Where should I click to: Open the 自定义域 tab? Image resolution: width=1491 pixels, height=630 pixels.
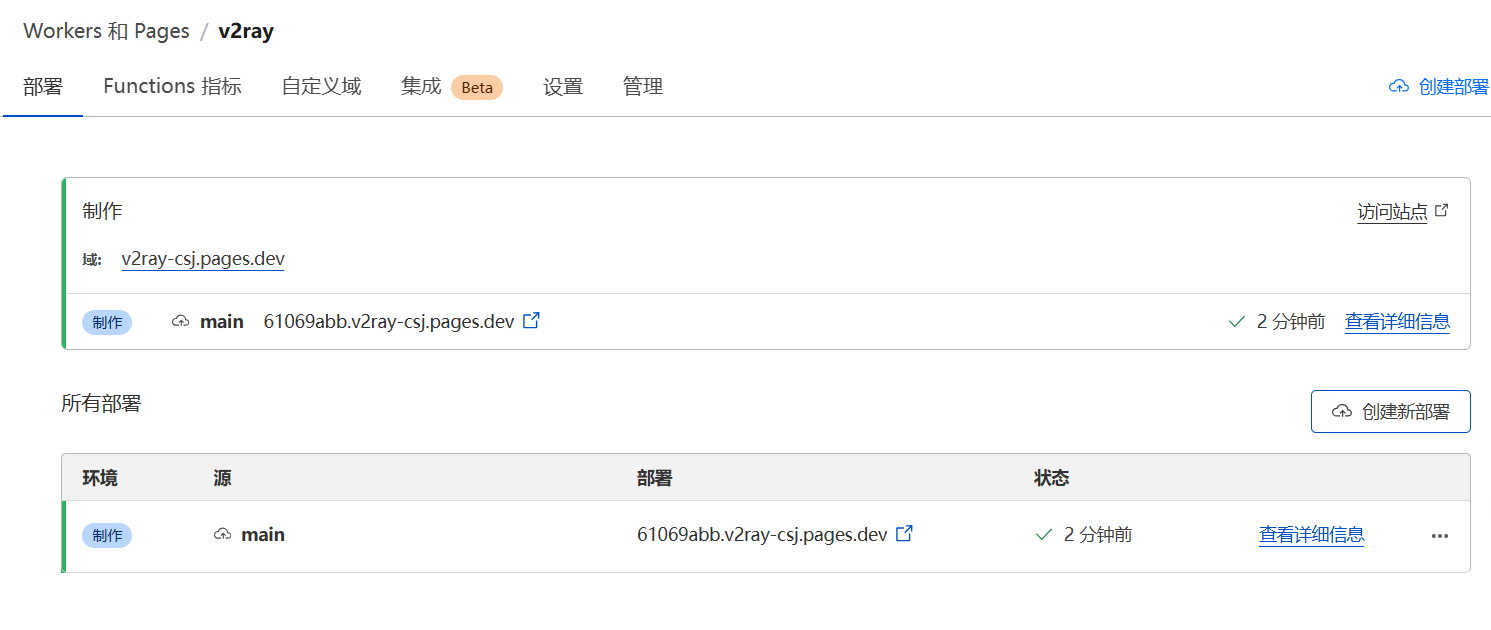321,87
